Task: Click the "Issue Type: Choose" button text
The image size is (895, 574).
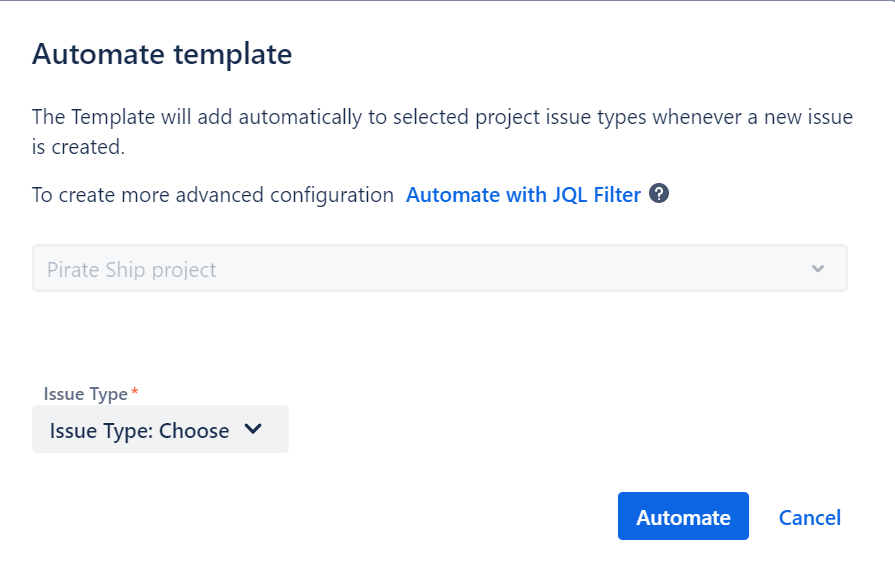Action: [139, 431]
